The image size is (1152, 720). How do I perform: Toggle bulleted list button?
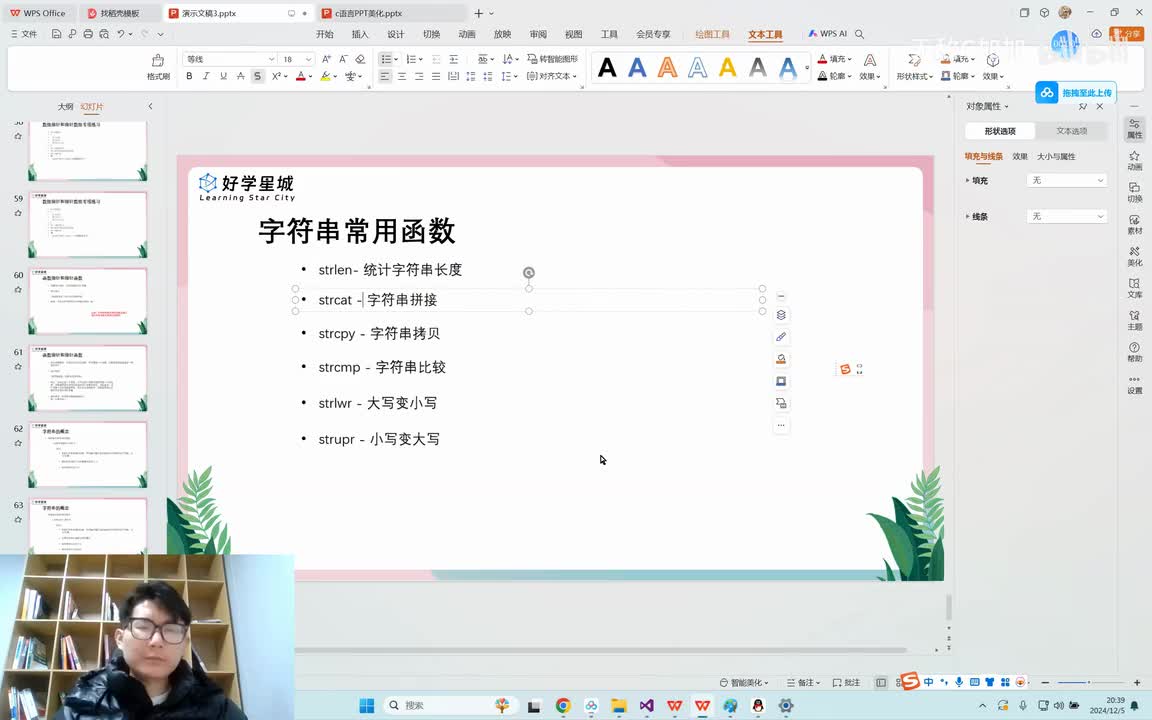point(386,59)
